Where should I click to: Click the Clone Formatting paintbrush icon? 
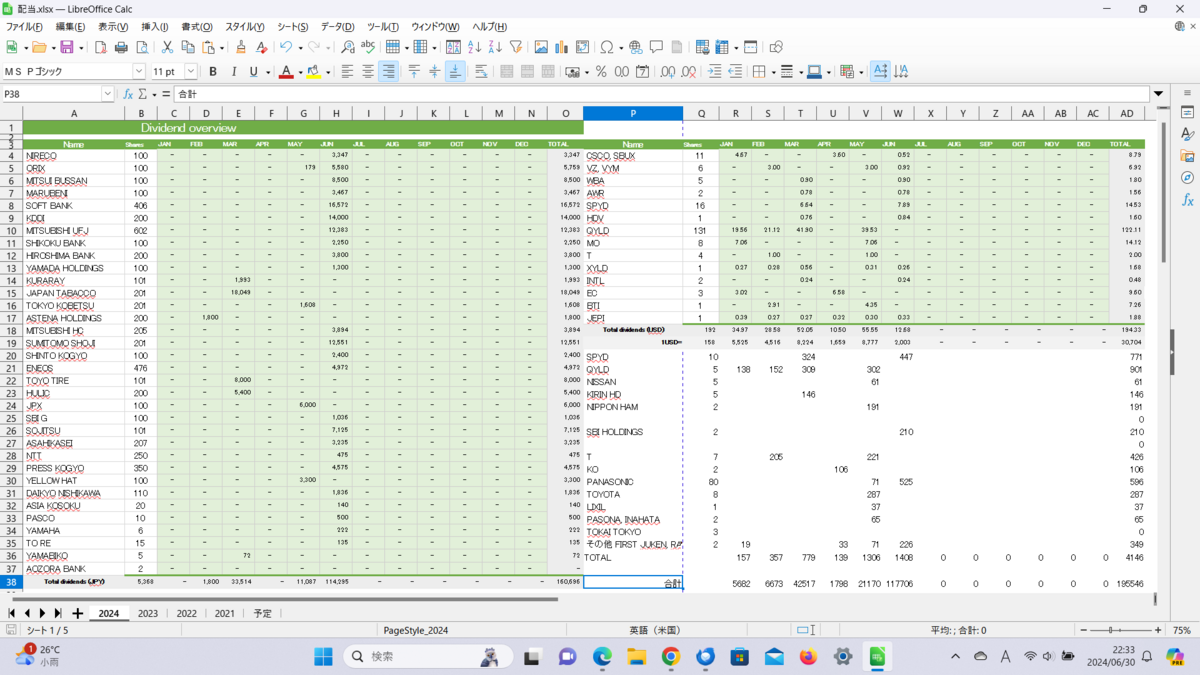pos(240,47)
